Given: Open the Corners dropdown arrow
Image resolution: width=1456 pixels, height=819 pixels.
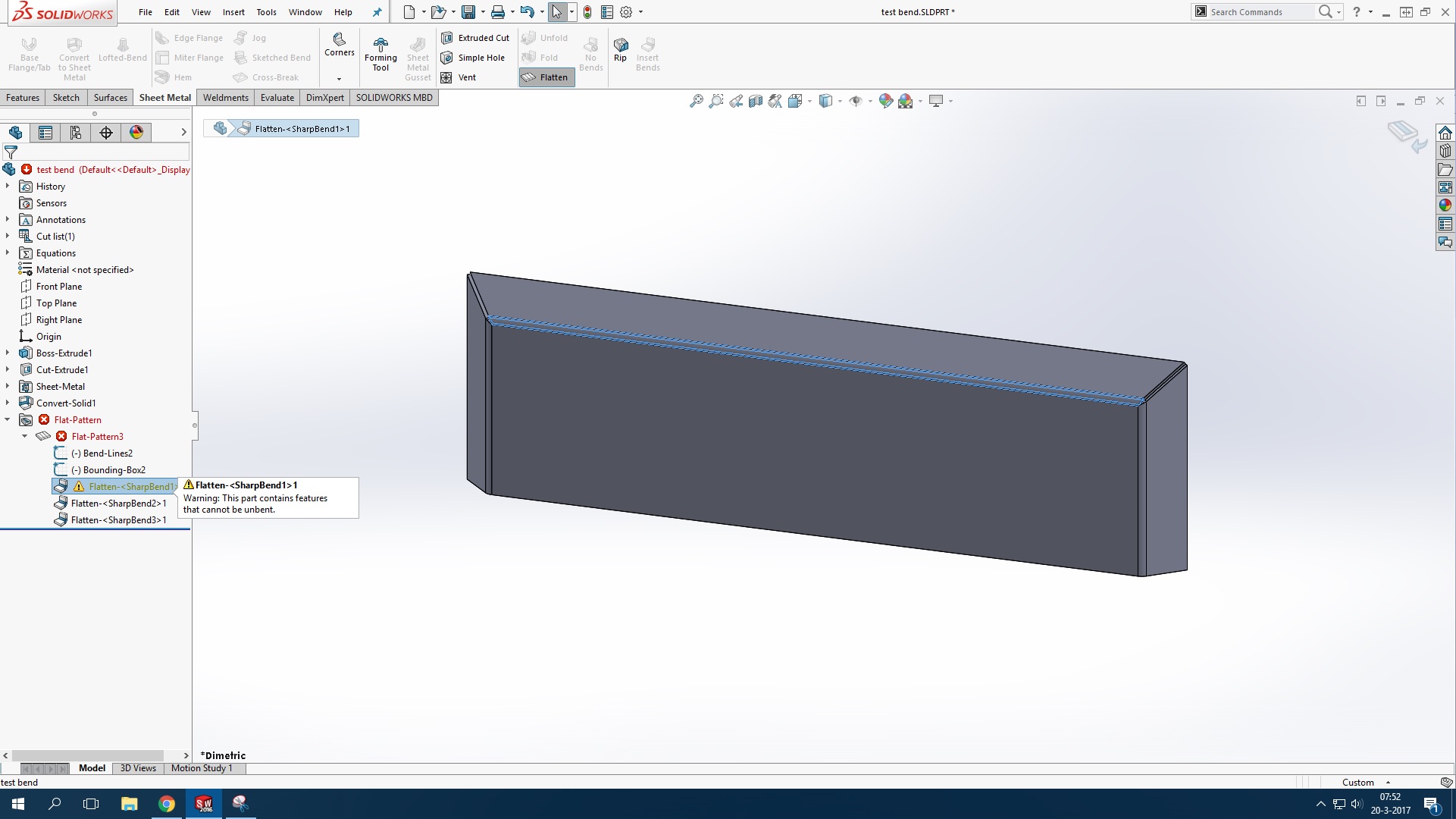Looking at the screenshot, I should (339, 79).
